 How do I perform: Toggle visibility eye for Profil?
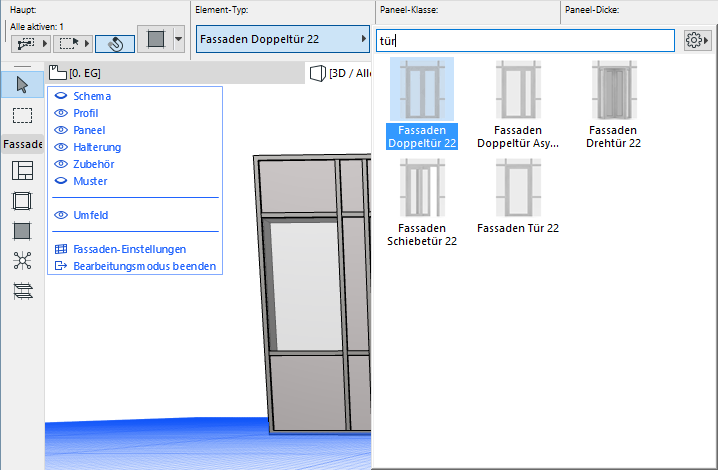coord(60,113)
